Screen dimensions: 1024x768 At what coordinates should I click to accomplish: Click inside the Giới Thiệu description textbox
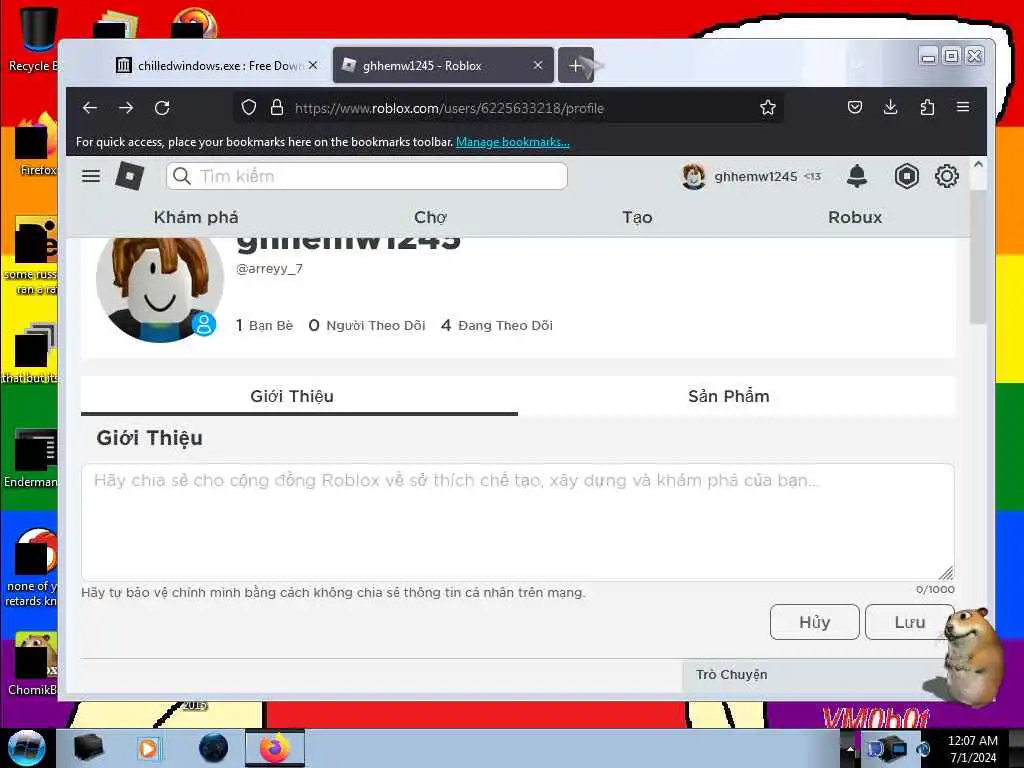point(518,522)
